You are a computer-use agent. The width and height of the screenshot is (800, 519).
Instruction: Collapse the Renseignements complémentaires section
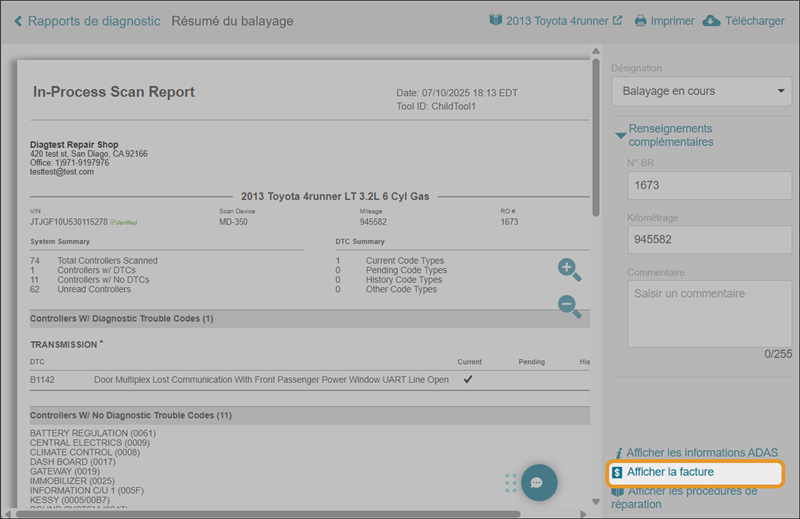620,135
